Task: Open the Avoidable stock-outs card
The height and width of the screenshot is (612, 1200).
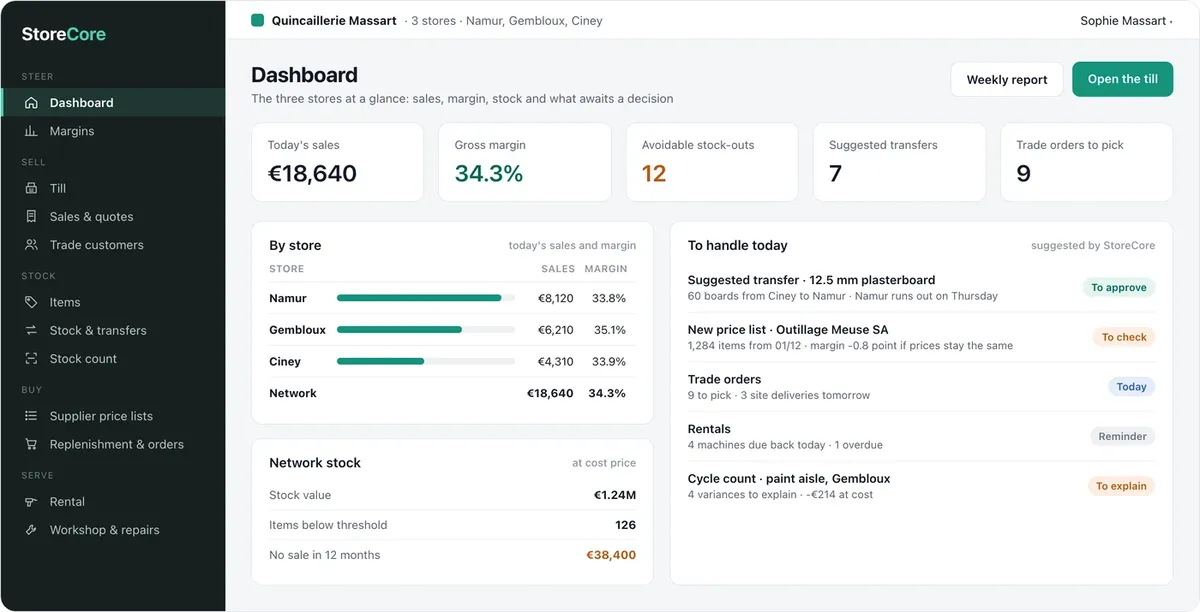Action: click(712, 162)
